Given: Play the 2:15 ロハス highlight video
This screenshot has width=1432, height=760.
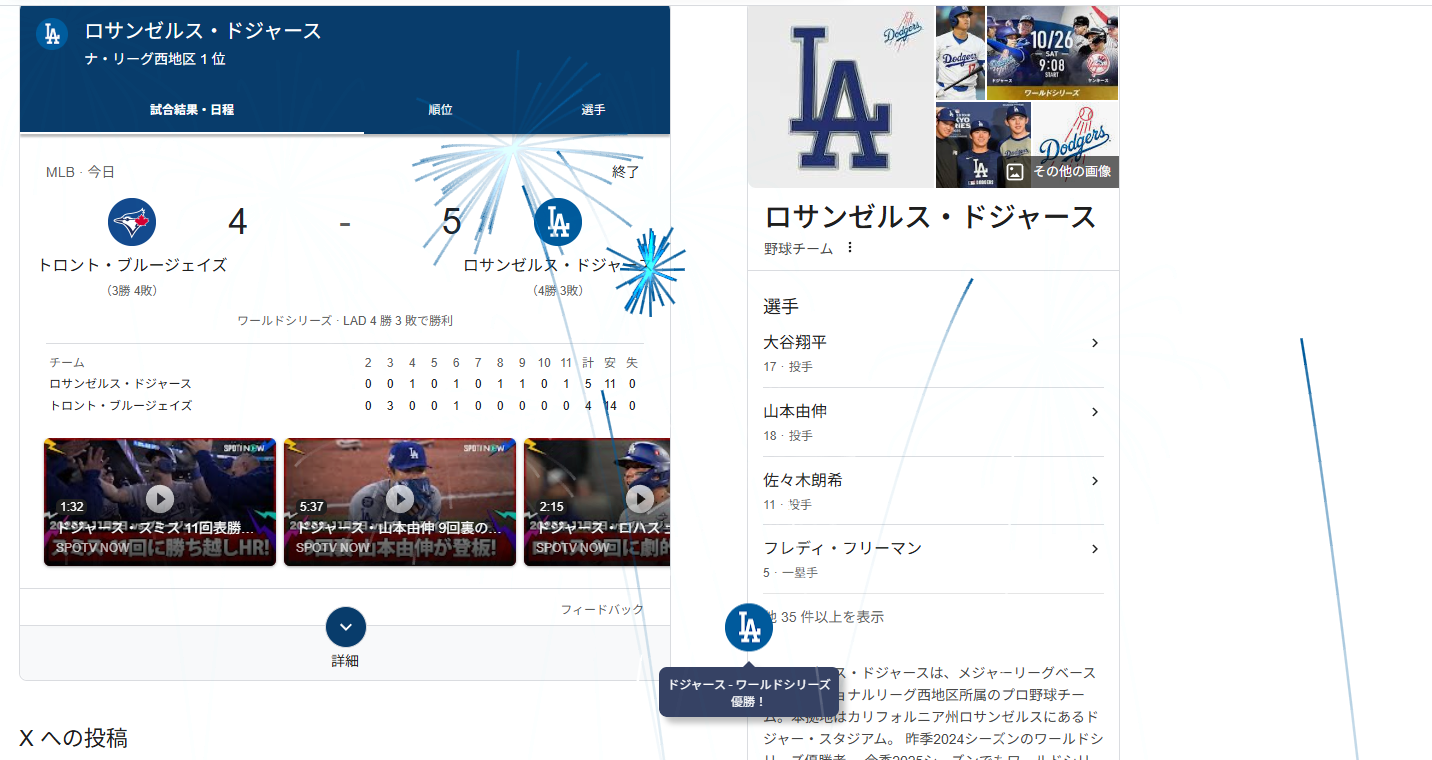Looking at the screenshot, I should [638, 499].
